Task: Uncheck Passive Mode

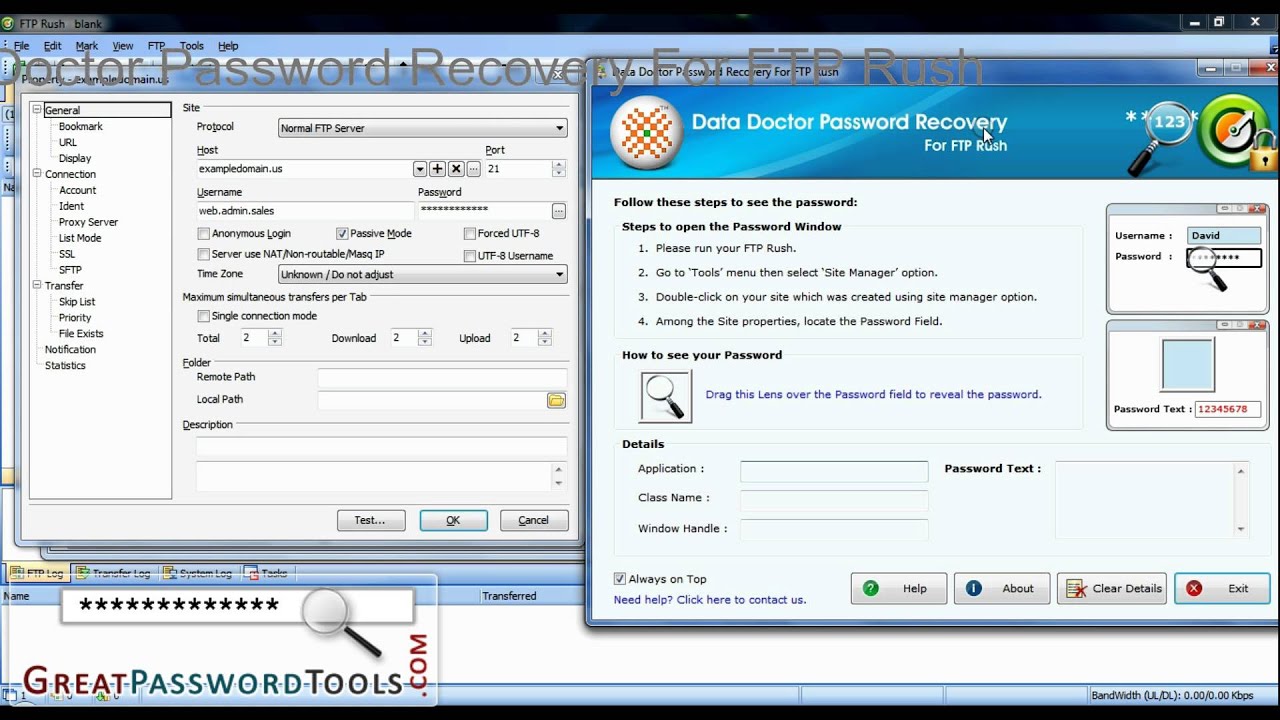Action: (x=342, y=234)
